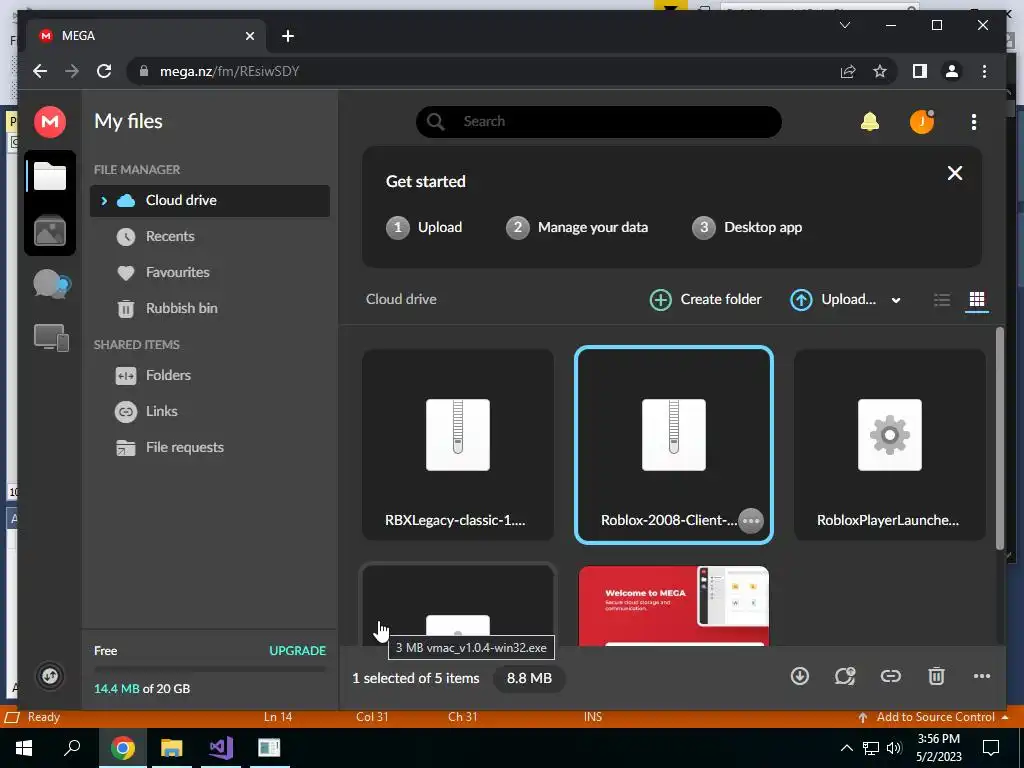Open Chrome tab search chevron
1024x768 pixels.
tap(844, 25)
